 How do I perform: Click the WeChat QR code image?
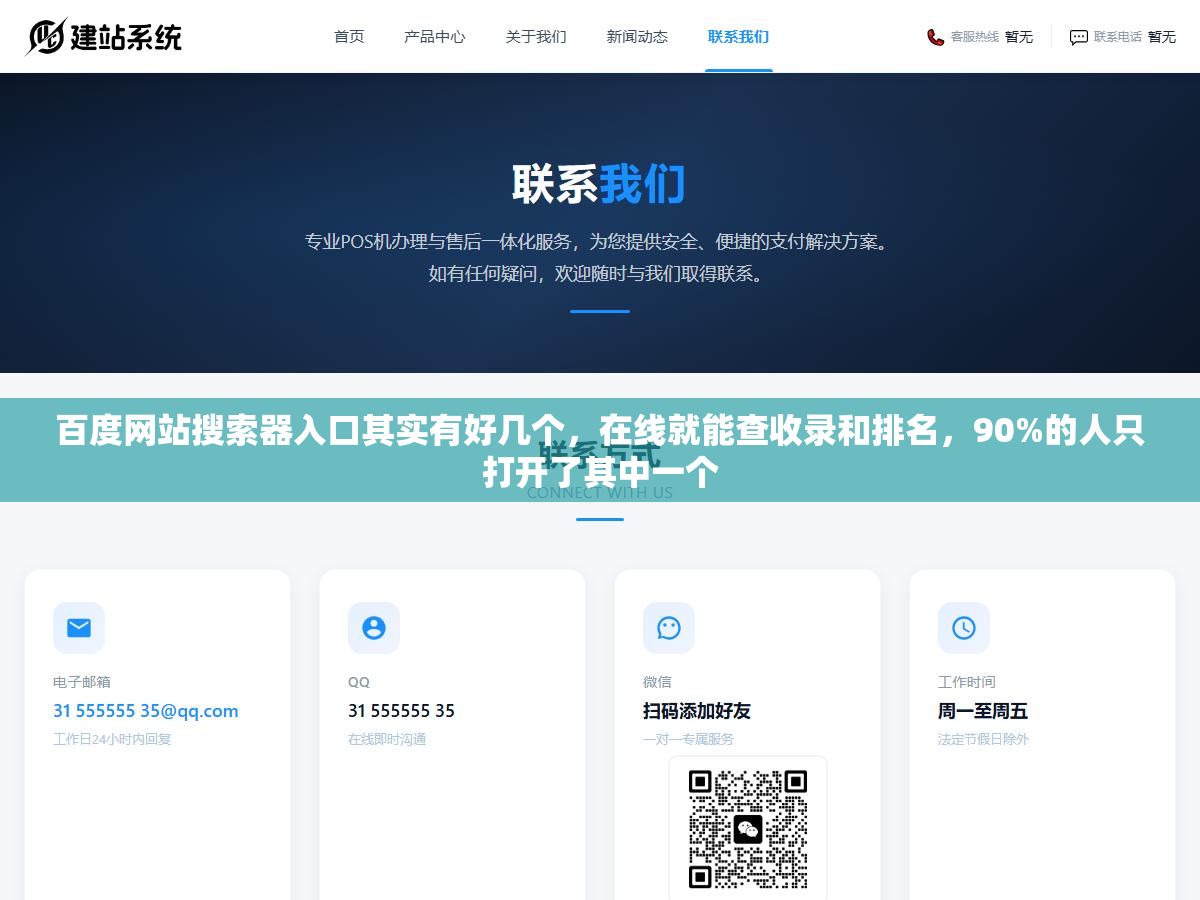pos(748,829)
